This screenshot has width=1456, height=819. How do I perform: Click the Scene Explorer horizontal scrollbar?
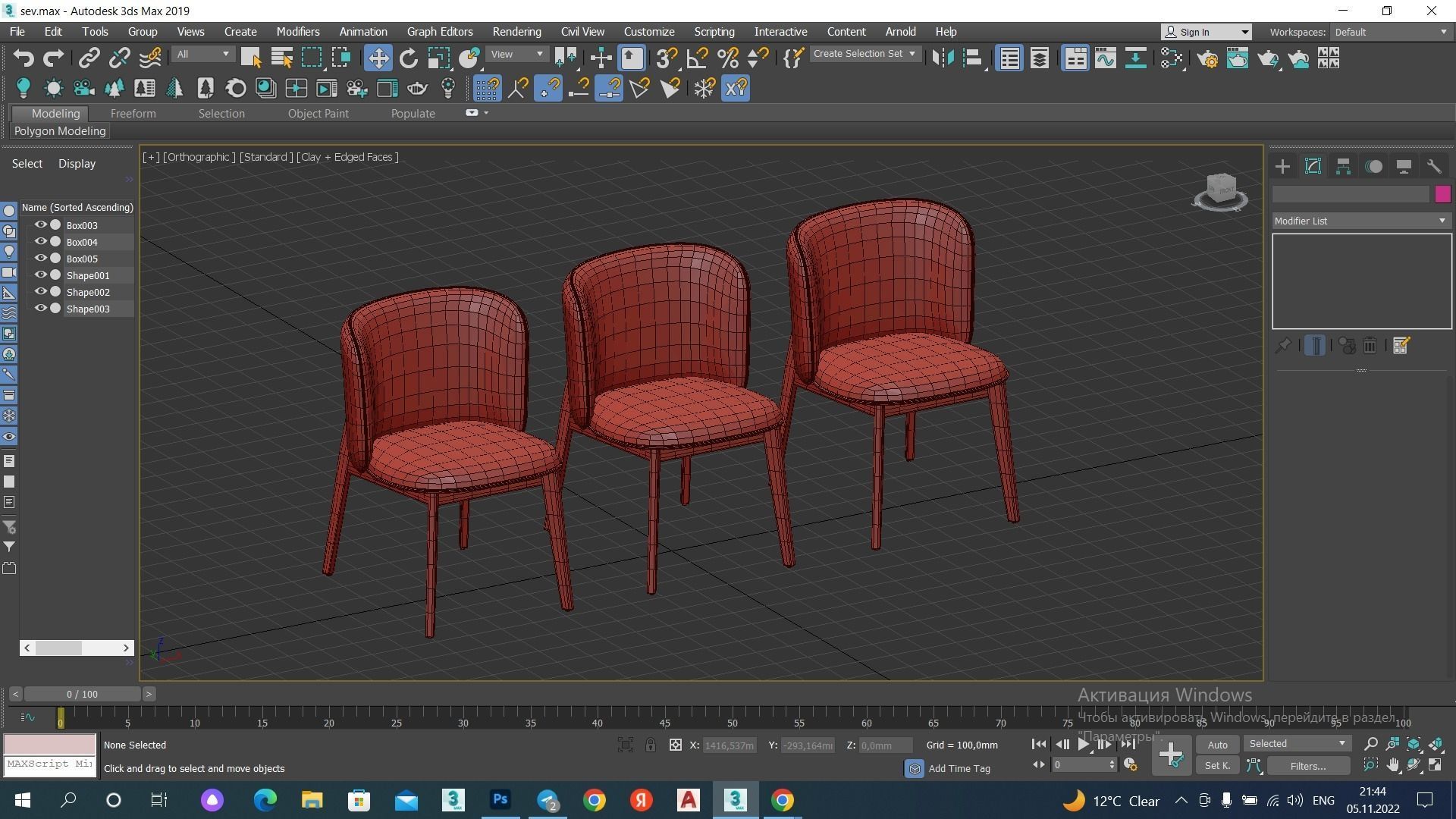coord(77,648)
